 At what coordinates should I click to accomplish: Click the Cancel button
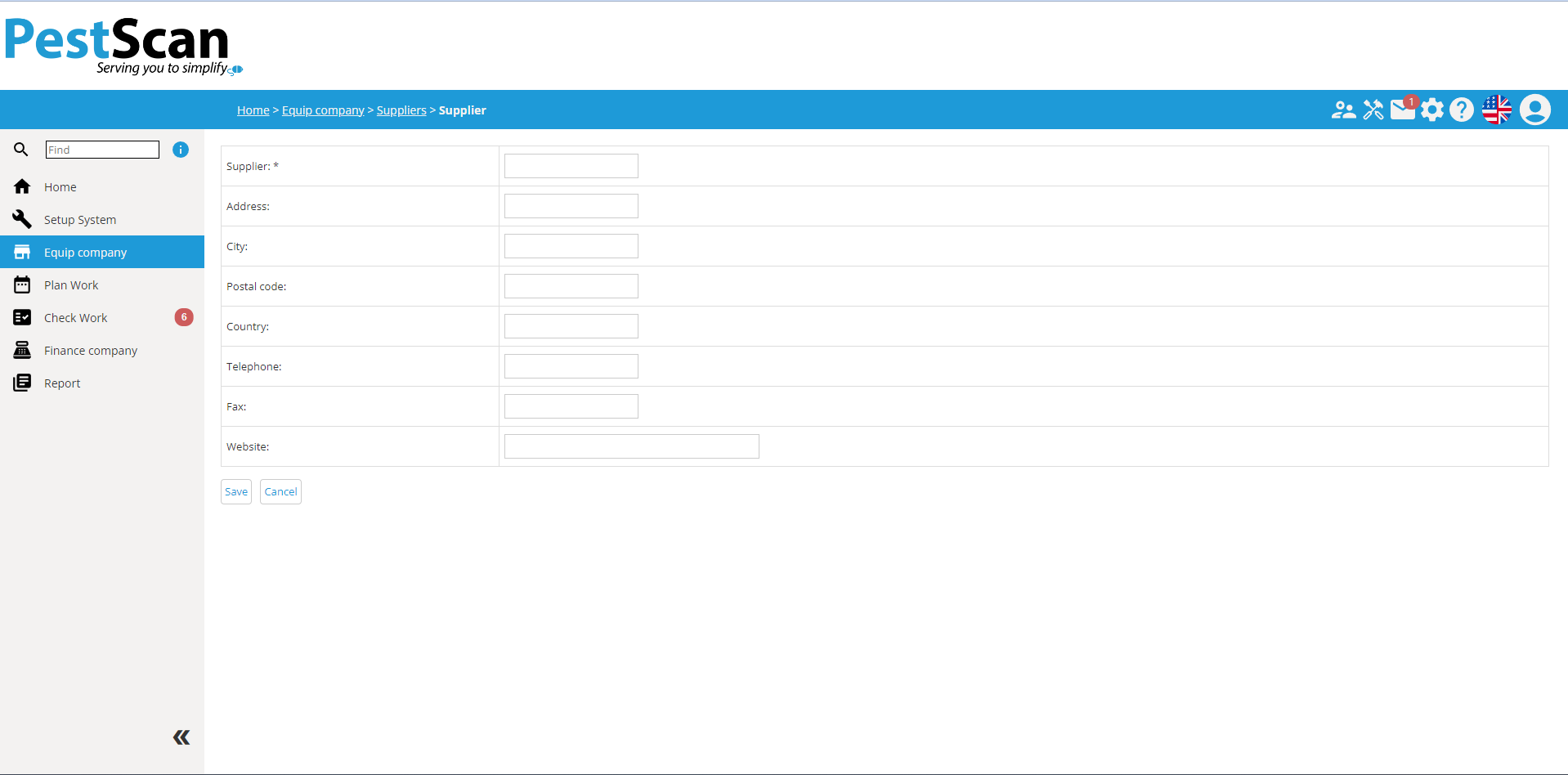click(280, 491)
